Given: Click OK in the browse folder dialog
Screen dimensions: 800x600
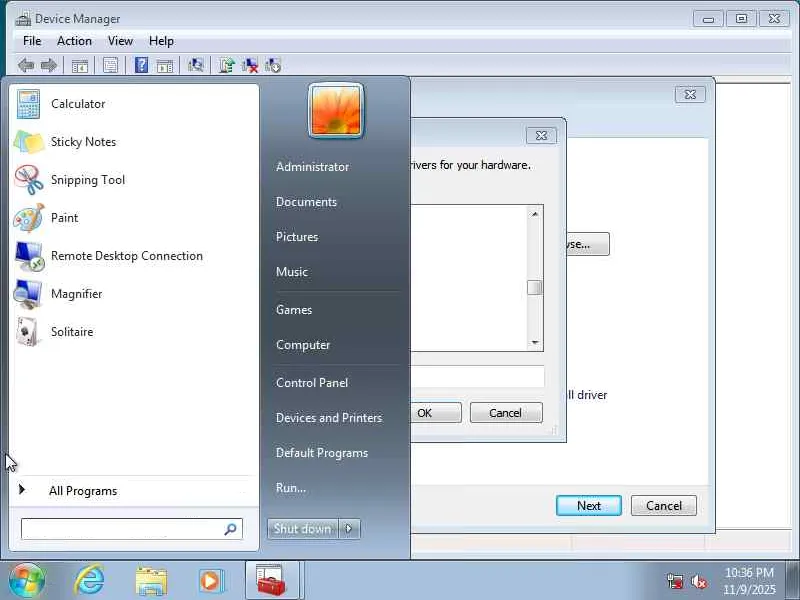Looking at the screenshot, I should coord(435,413).
